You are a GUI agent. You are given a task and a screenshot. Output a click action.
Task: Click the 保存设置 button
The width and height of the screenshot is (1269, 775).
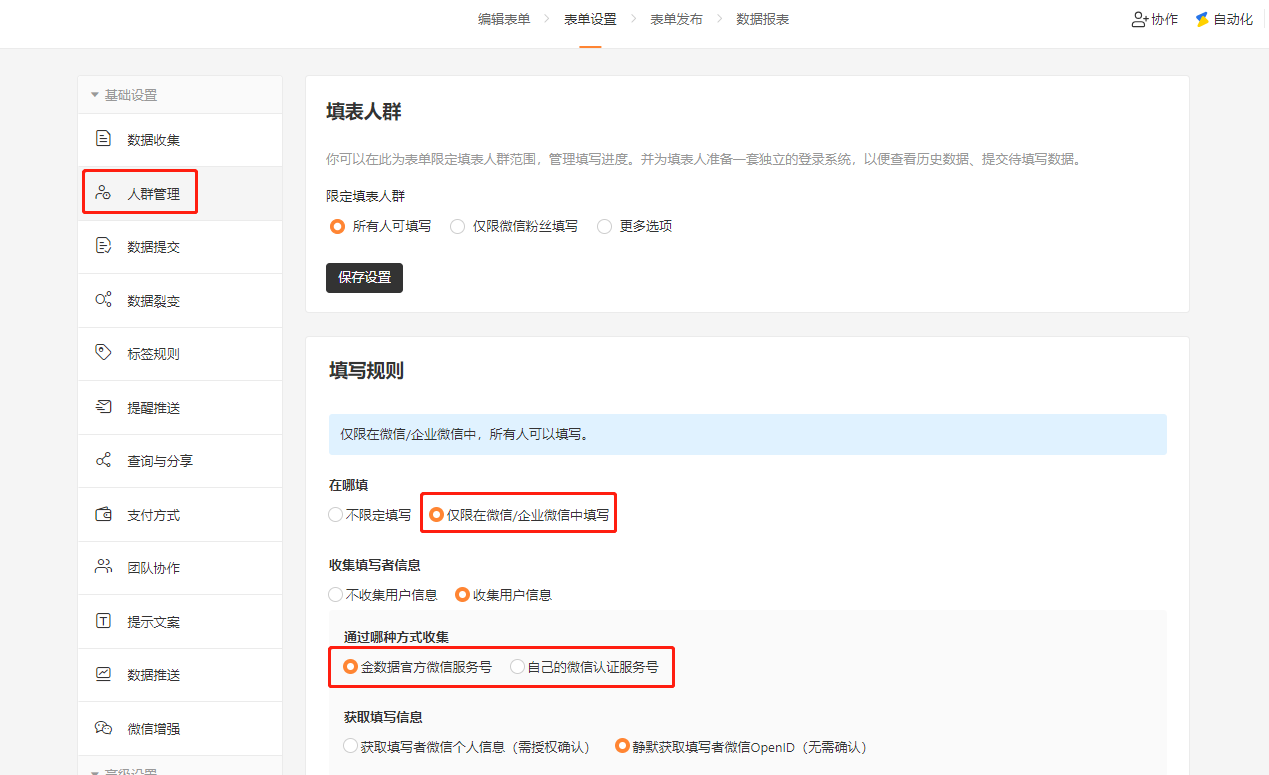364,277
